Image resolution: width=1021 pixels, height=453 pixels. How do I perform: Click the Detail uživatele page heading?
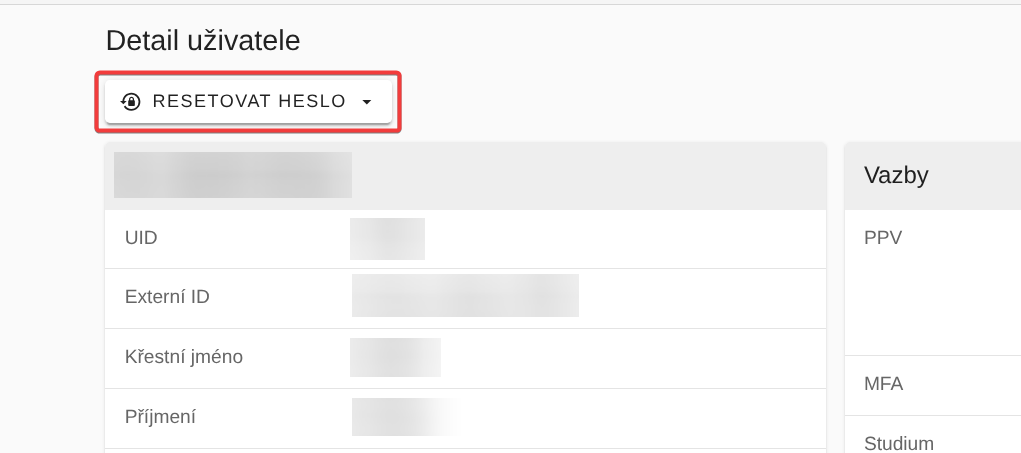click(203, 40)
